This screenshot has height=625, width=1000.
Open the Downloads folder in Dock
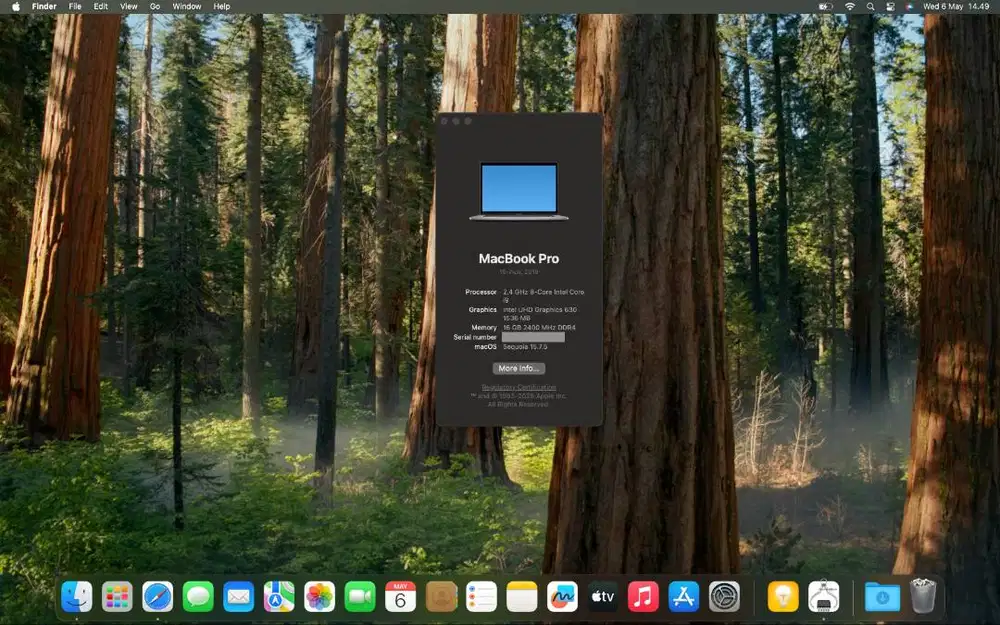883,597
